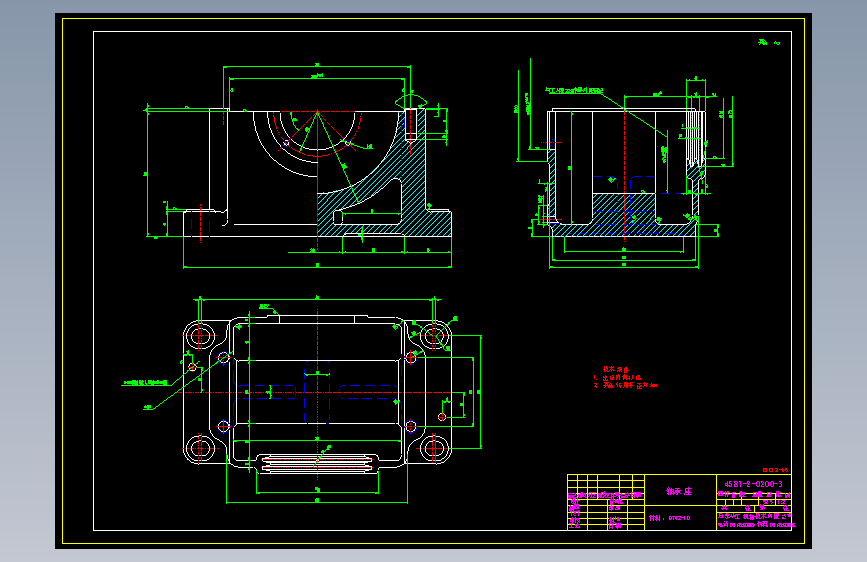Select the part name "轴承座" in title block
Image resolution: width=867 pixels, height=562 pixels.
[x=678, y=491]
